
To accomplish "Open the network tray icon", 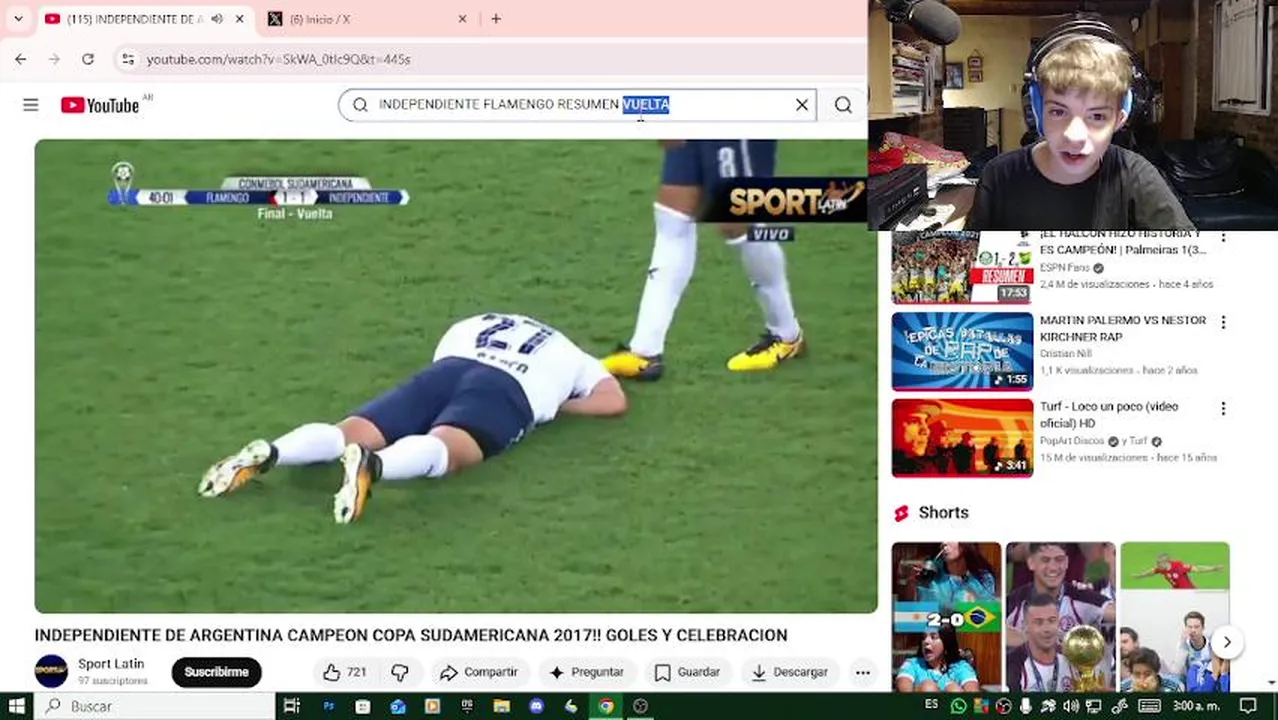I will pyautogui.click(x=1093, y=706).
